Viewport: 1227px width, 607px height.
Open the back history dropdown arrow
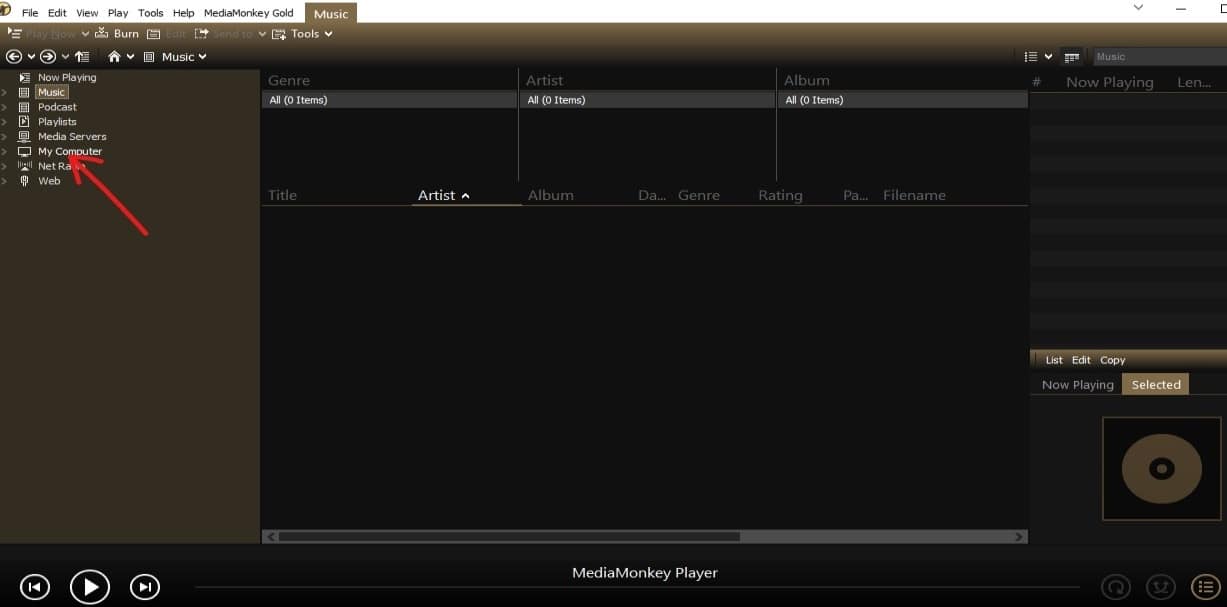tap(31, 57)
